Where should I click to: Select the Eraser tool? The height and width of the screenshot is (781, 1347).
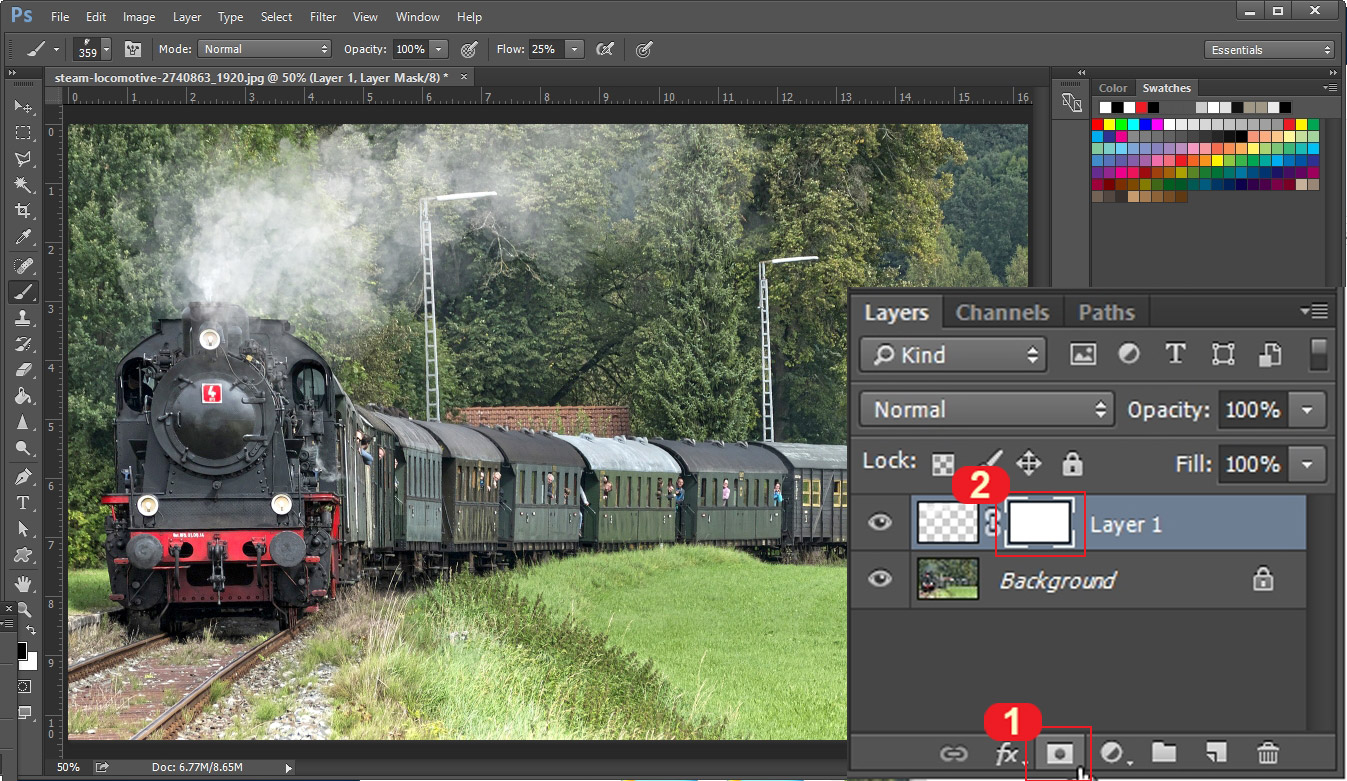(23, 370)
